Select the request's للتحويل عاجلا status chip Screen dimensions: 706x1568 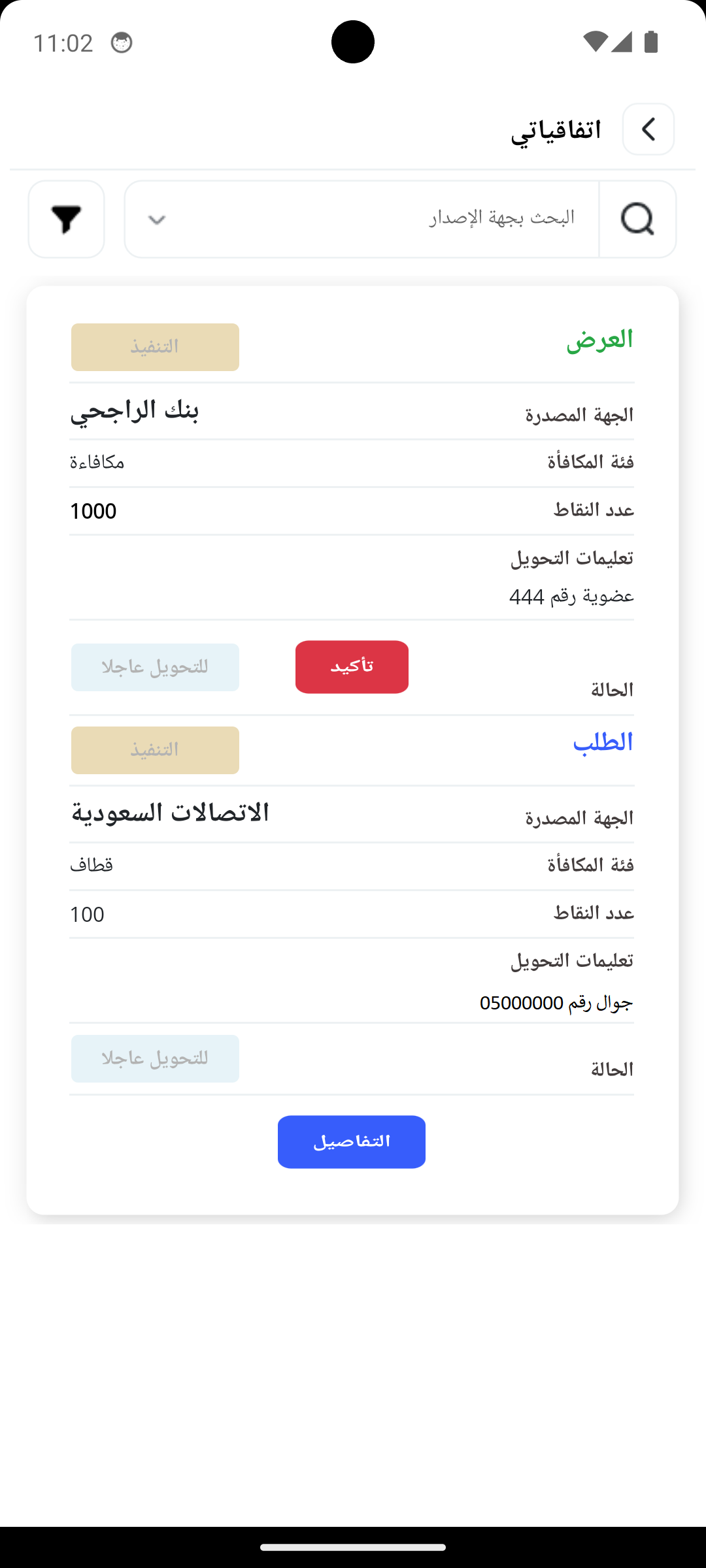[x=155, y=1058]
